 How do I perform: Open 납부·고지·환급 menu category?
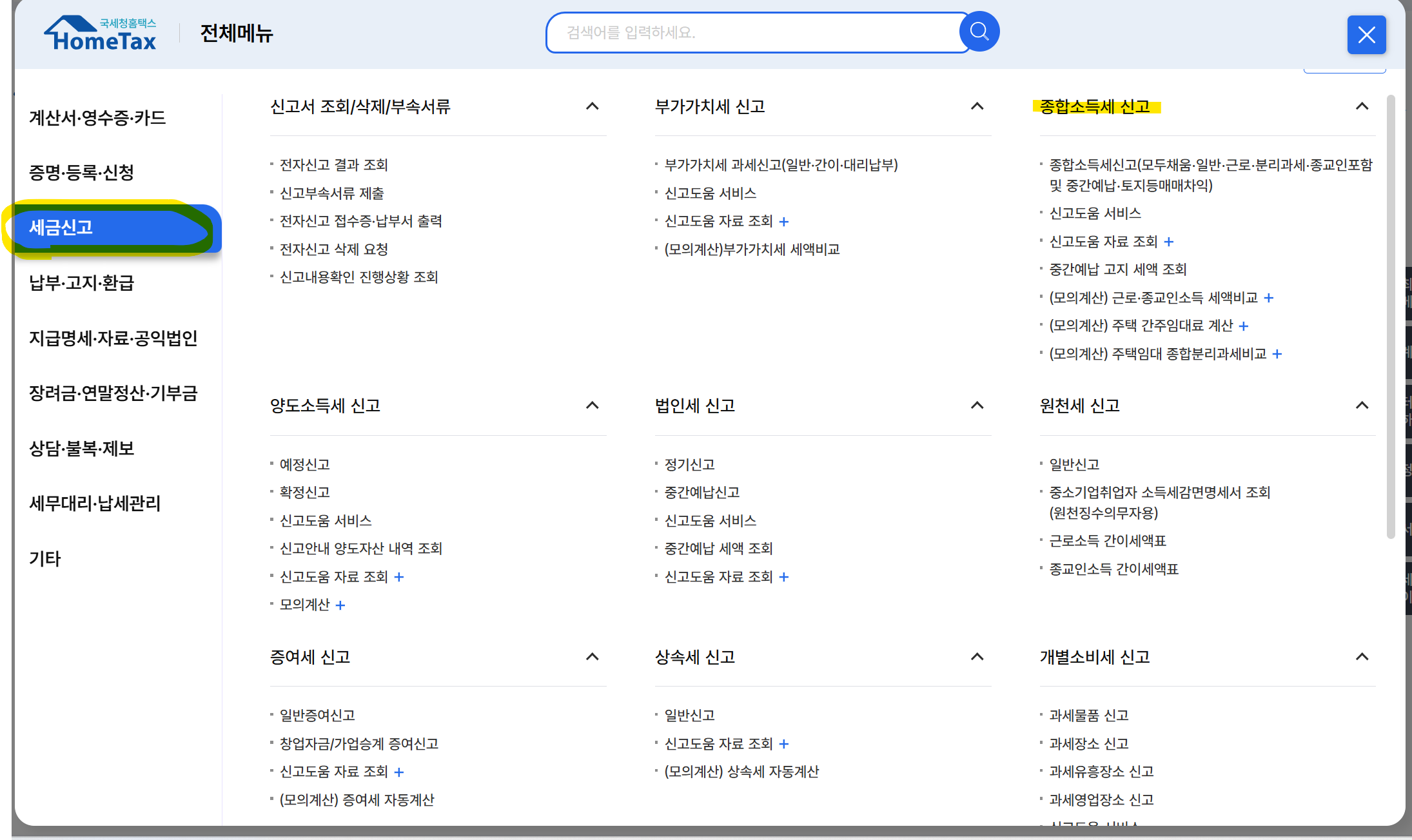[81, 283]
